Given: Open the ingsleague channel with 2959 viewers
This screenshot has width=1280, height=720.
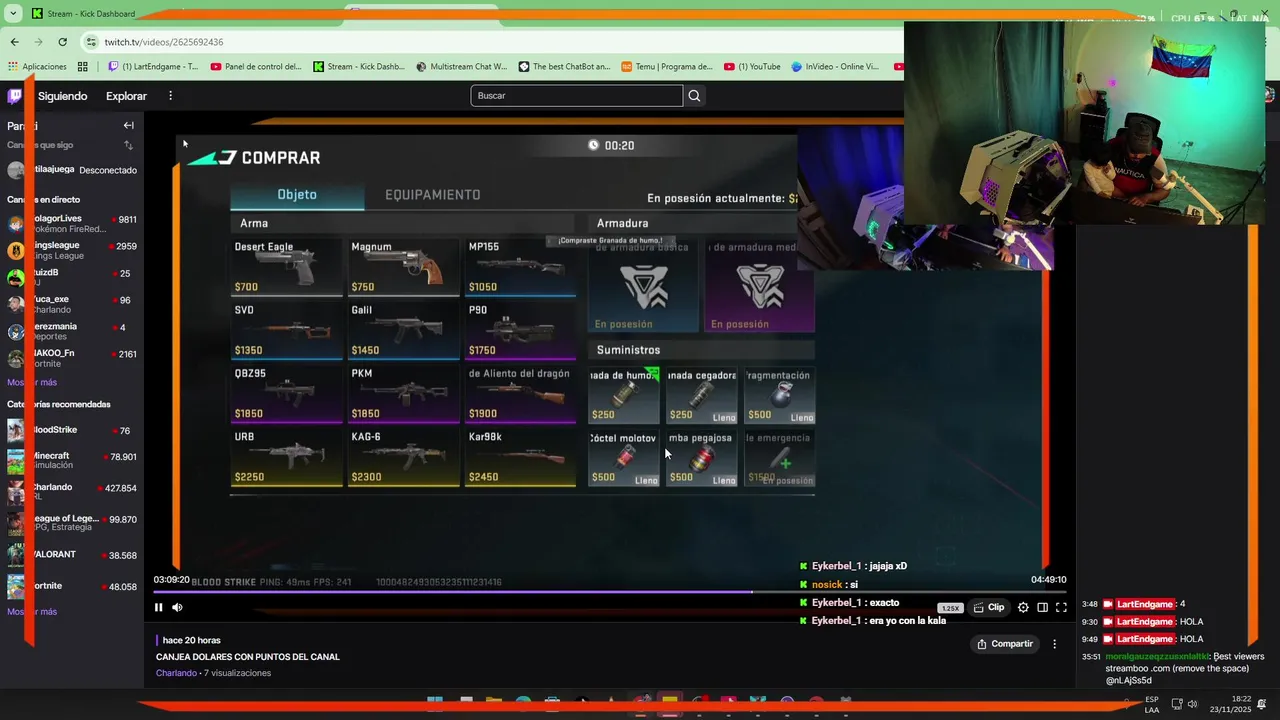Looking at the screenshot, I should 72,250.
